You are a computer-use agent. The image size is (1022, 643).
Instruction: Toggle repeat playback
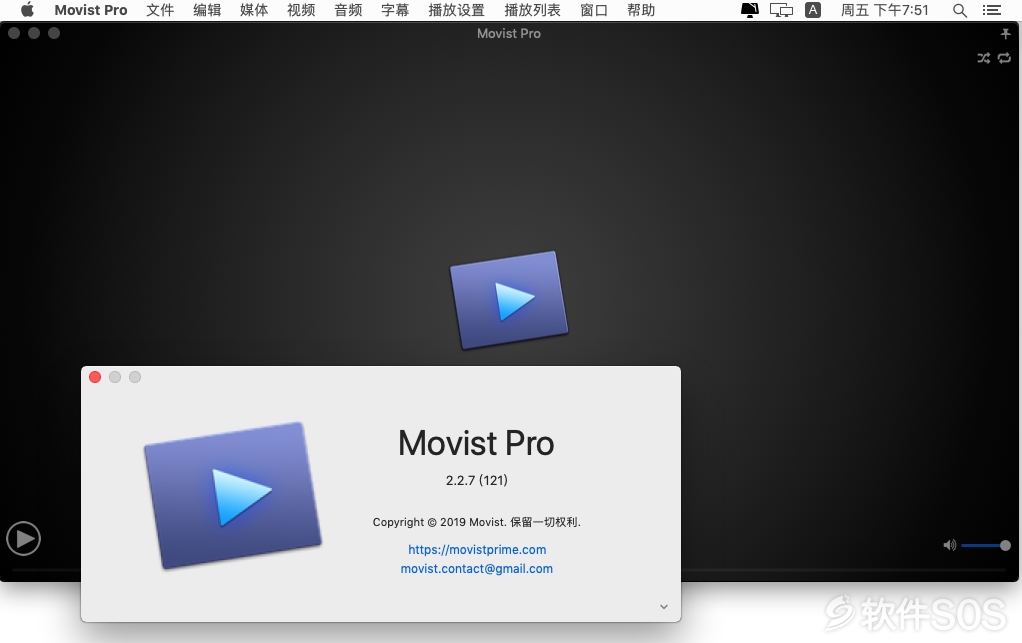click(1004, 58)
